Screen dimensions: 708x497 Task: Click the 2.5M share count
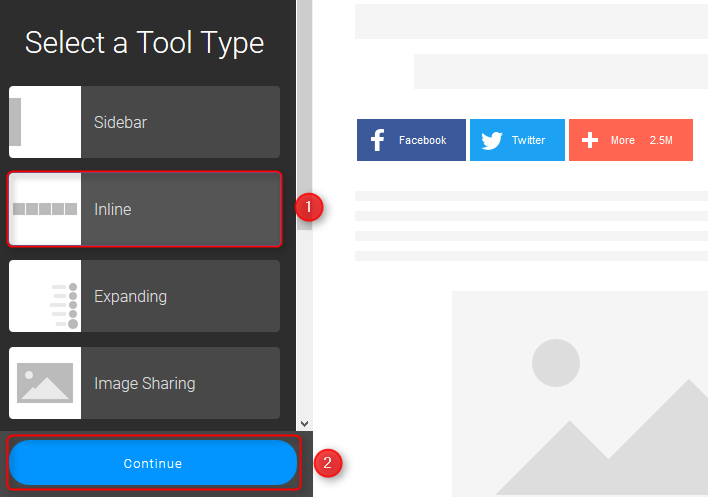[661, 140]
